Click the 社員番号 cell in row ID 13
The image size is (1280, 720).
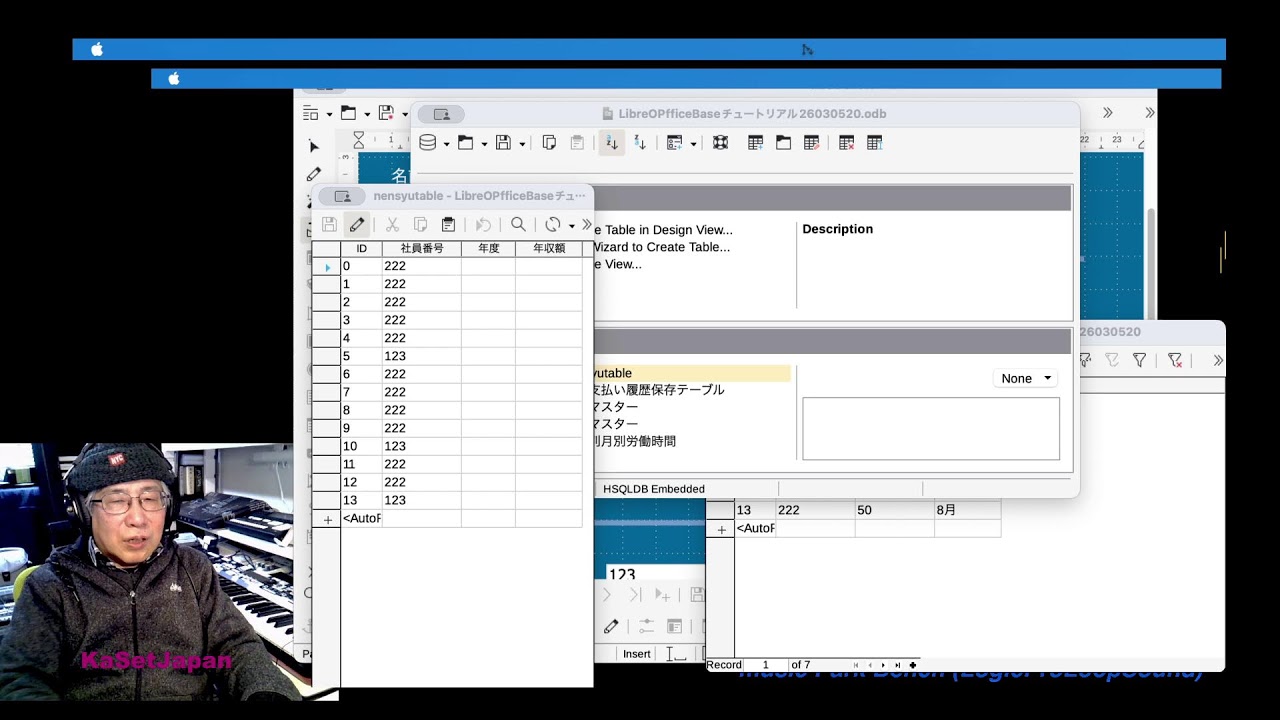(422, 500)
